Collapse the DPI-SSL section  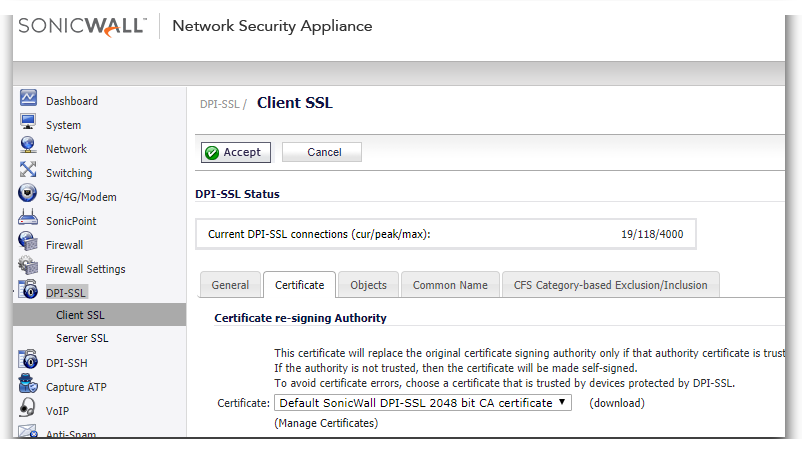click(x=66, y=293)
